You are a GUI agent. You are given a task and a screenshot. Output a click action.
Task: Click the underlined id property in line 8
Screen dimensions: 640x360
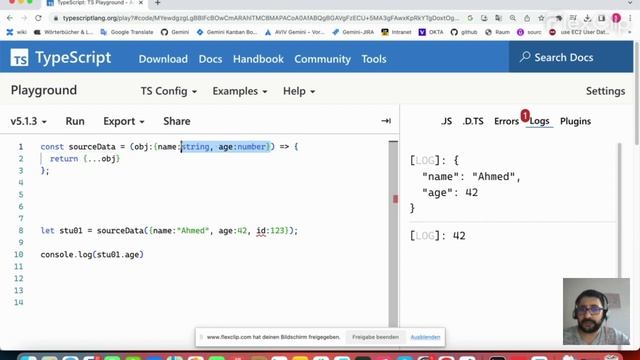click(261, 231)
